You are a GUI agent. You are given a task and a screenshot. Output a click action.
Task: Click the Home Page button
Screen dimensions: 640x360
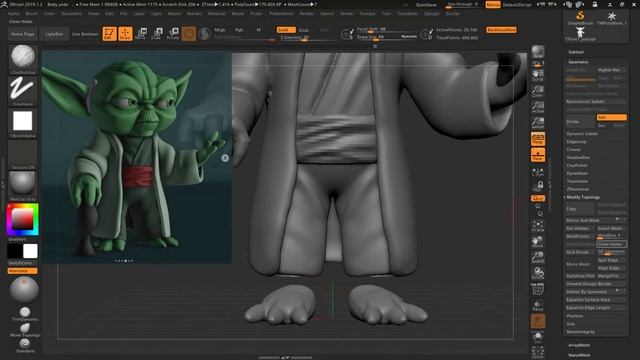tap(22, 34)
